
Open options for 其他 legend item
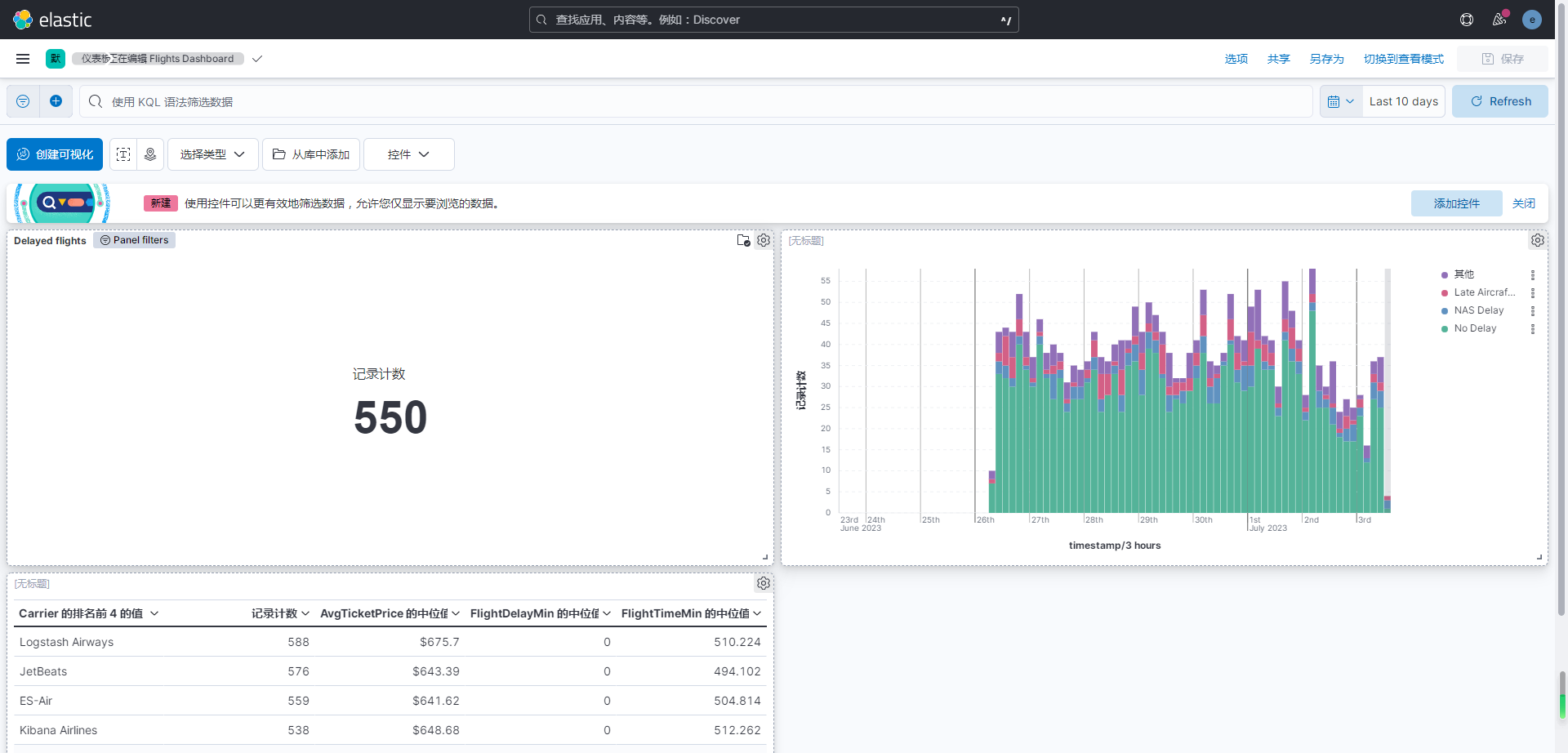[1533, 275]
